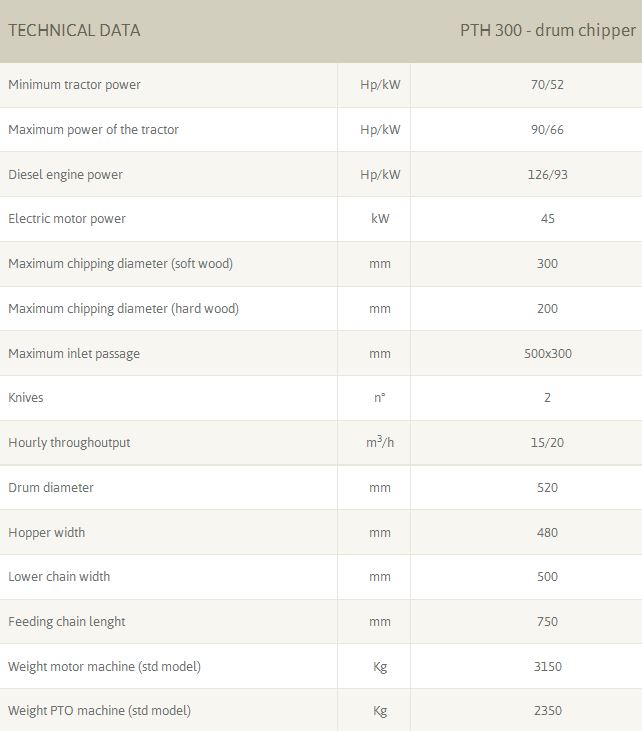Click the 500x300 inlet passage value

[x=547, y=354]
